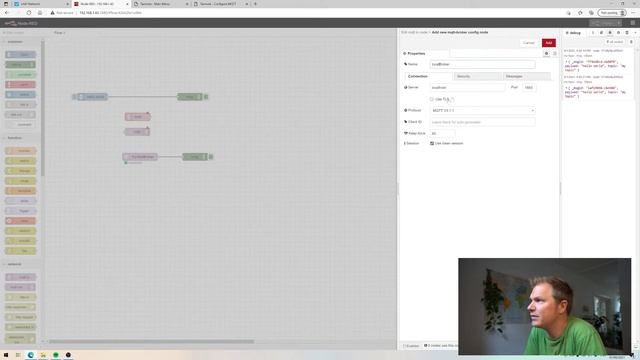Viewport: 640px width, 360px height.
Task: Open node properties gear icon
Action: coord(546,53)
